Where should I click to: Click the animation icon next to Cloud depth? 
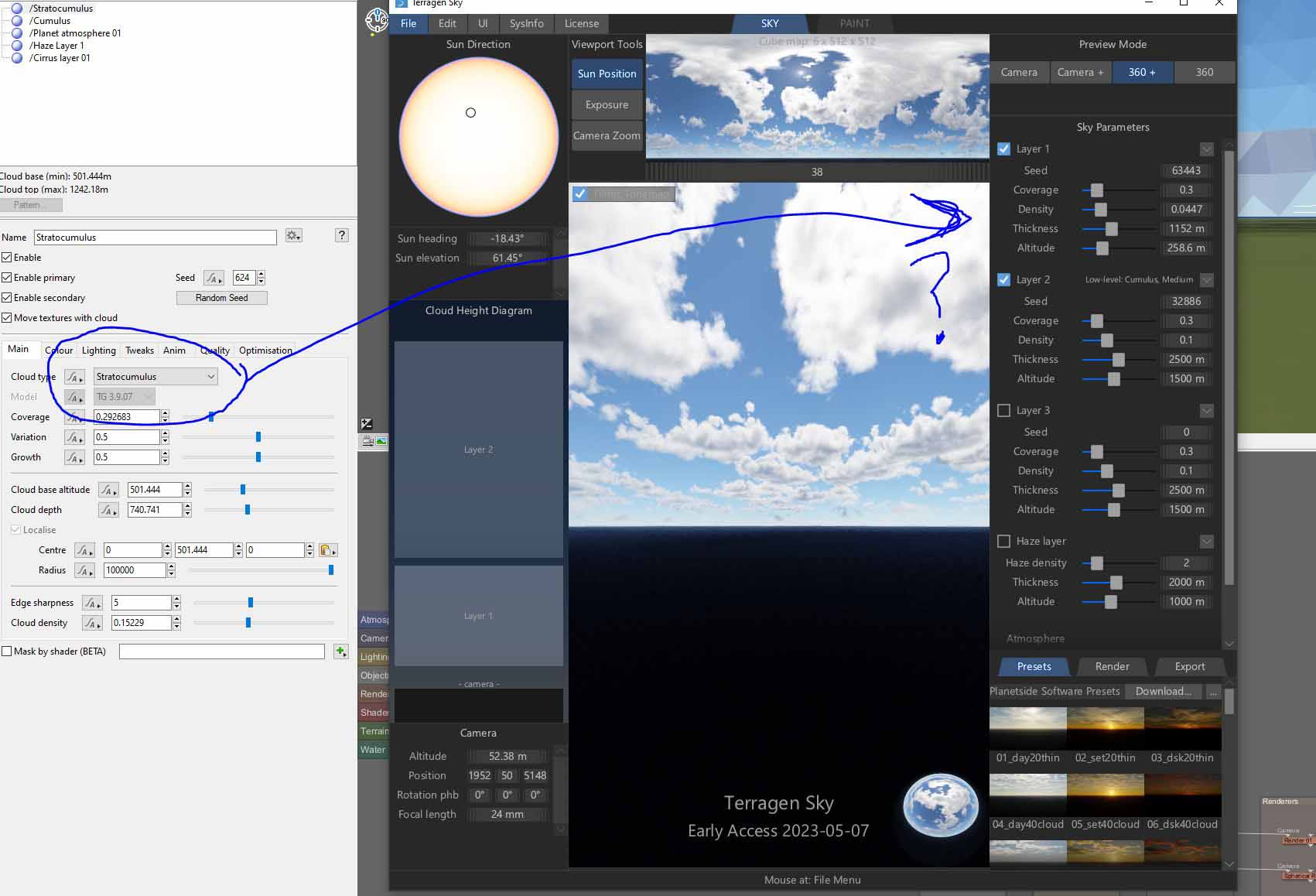(x=108, y=510)
